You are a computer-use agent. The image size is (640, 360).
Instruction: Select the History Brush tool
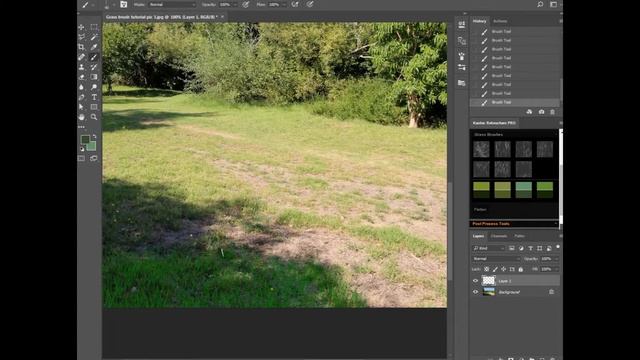pos(94,67)
